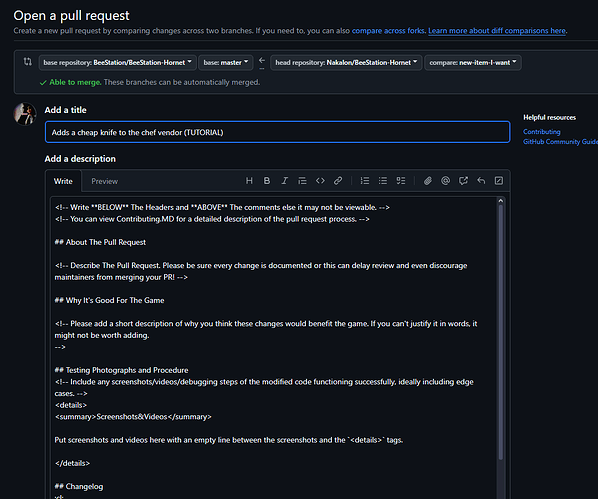Add a link via toolbar icon

point(338,181)
